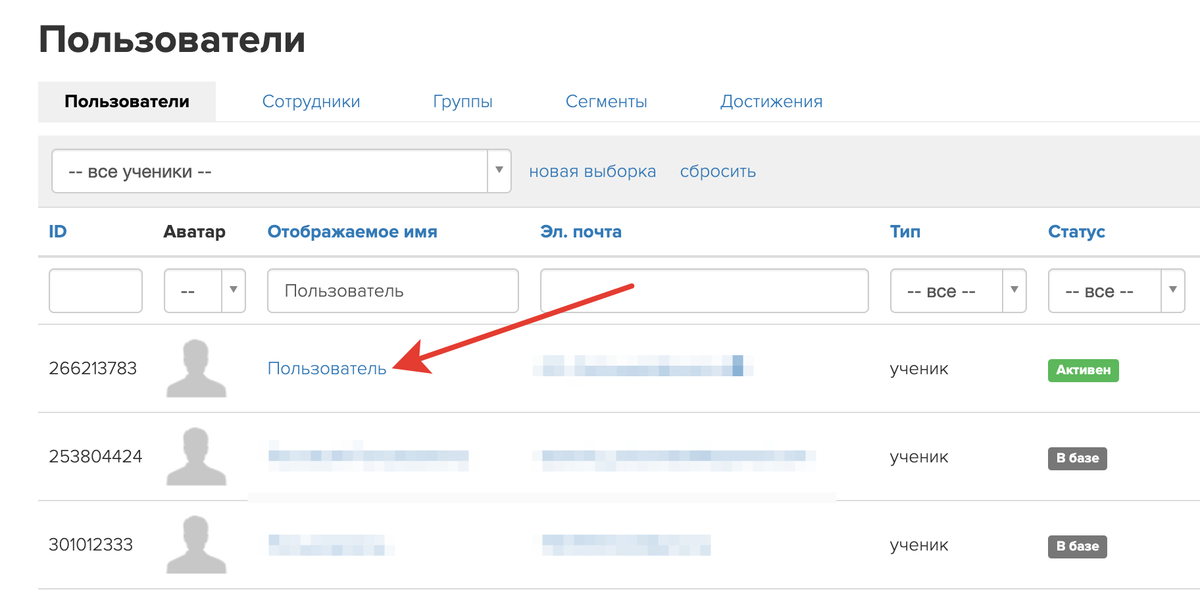Image resolution: width=1200 pixels, height=590 pixels.
Task: Open the Достижения tab
Action: tap(771, 101)
